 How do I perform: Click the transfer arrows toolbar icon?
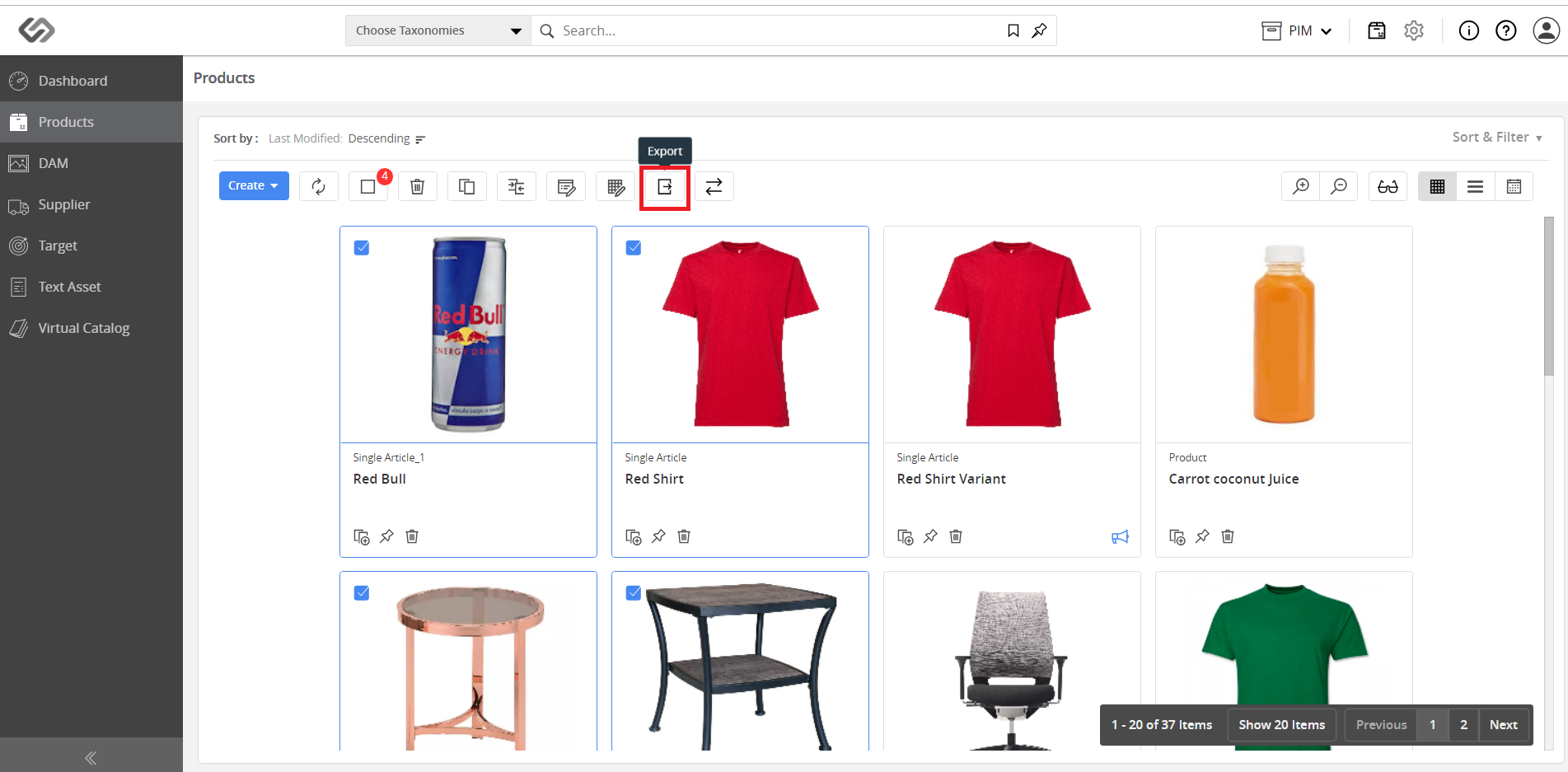pos(714,187)
